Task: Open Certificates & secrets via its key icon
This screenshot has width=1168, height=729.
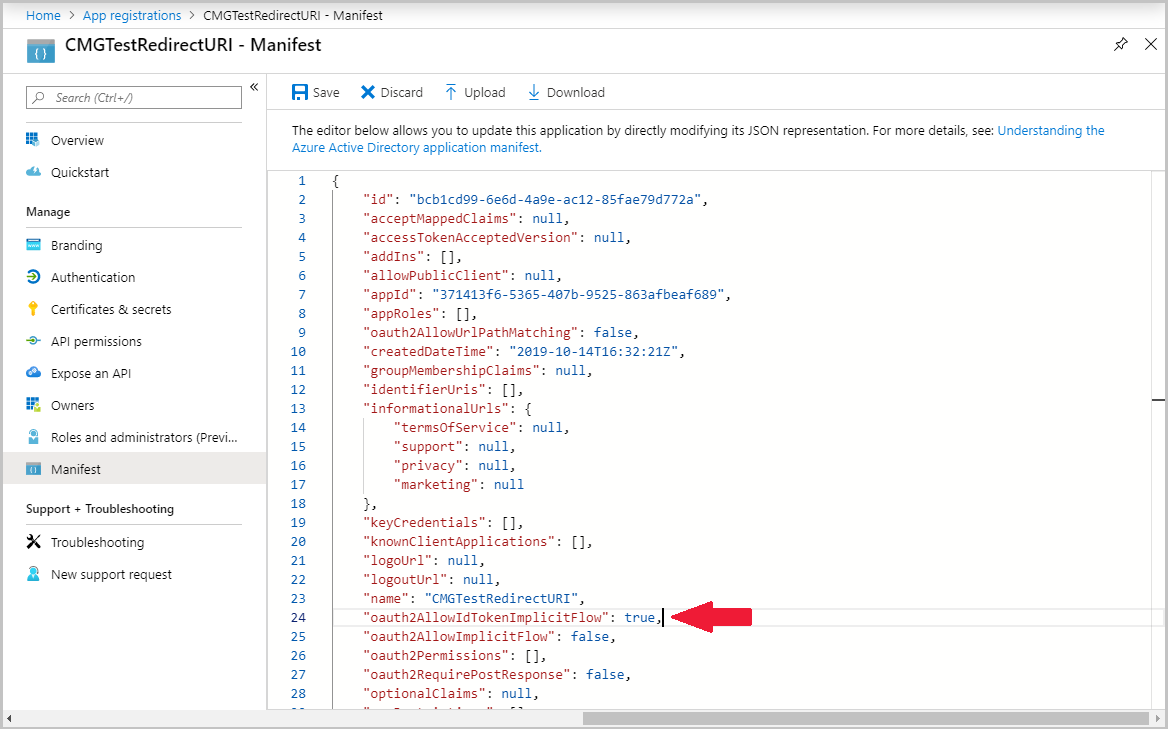Action: [x=35, y=309]
